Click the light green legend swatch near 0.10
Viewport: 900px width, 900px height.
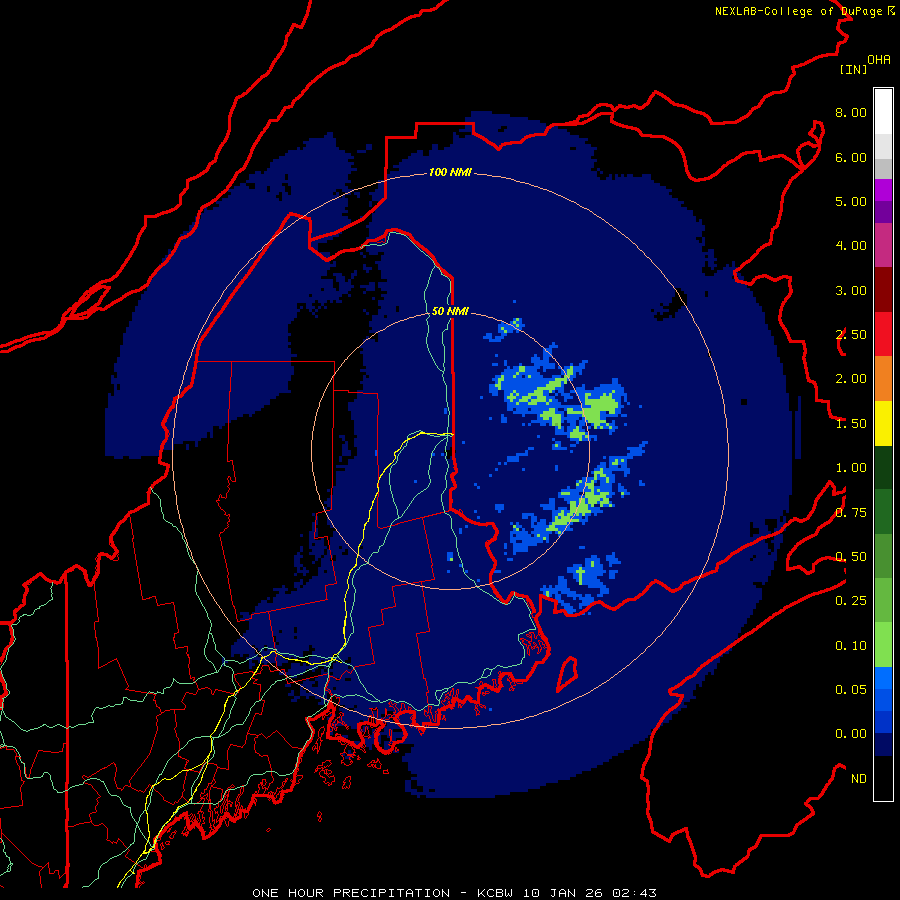(x=883, y=645)
